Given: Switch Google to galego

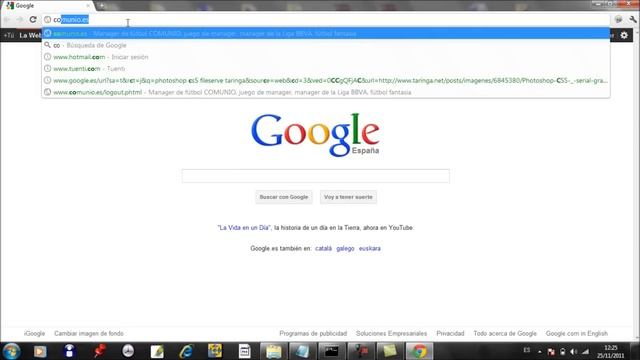Looking at the screenshot, I should click(x=345, y=248).
